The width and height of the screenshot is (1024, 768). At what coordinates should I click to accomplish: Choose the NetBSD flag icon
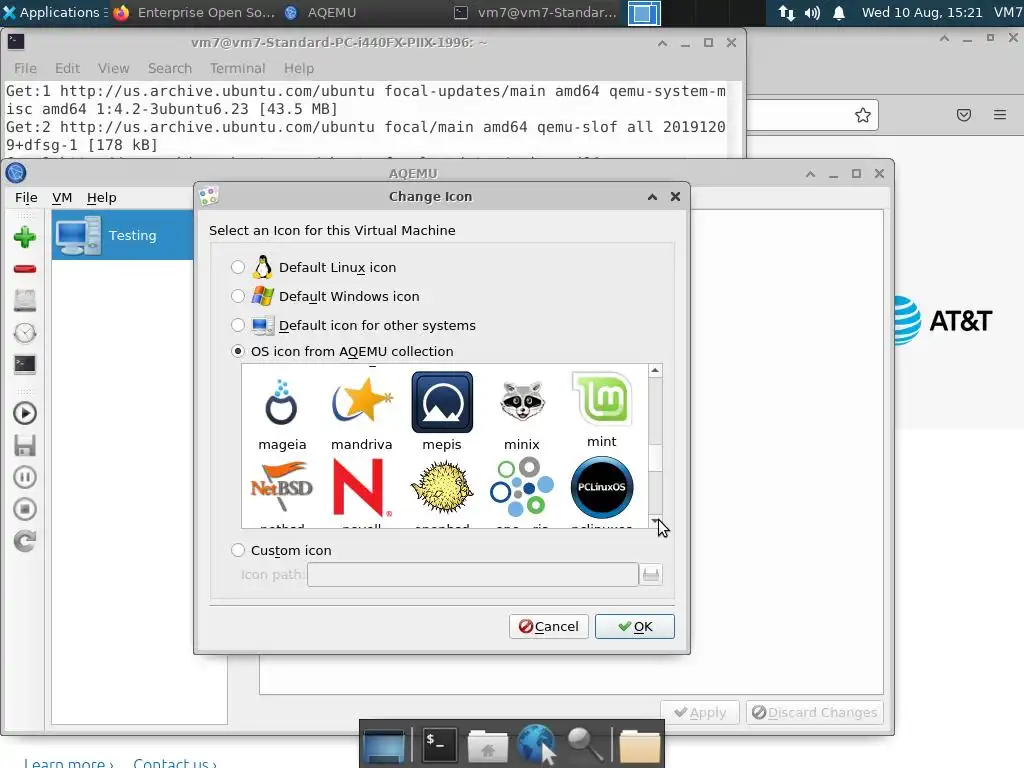(x=281, y=487)
